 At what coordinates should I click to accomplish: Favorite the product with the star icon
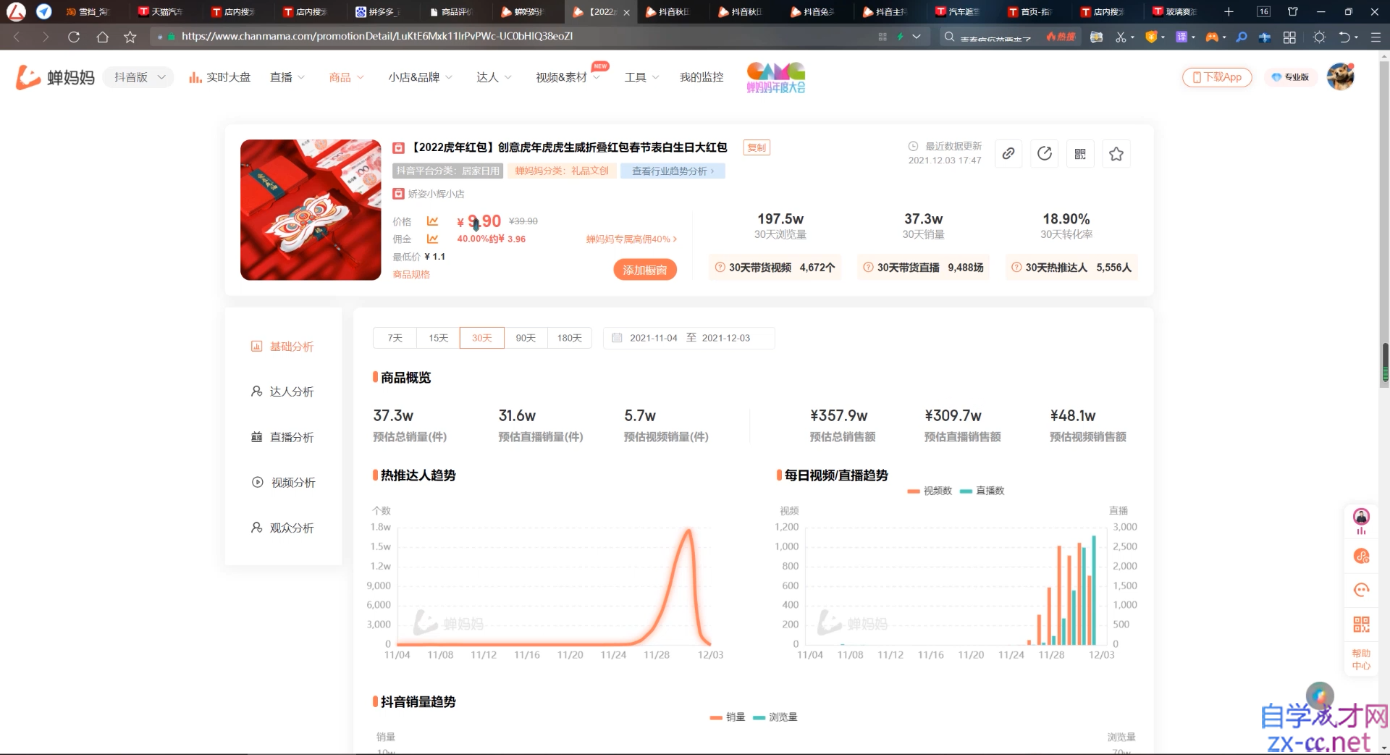[x=1116, y=153]
